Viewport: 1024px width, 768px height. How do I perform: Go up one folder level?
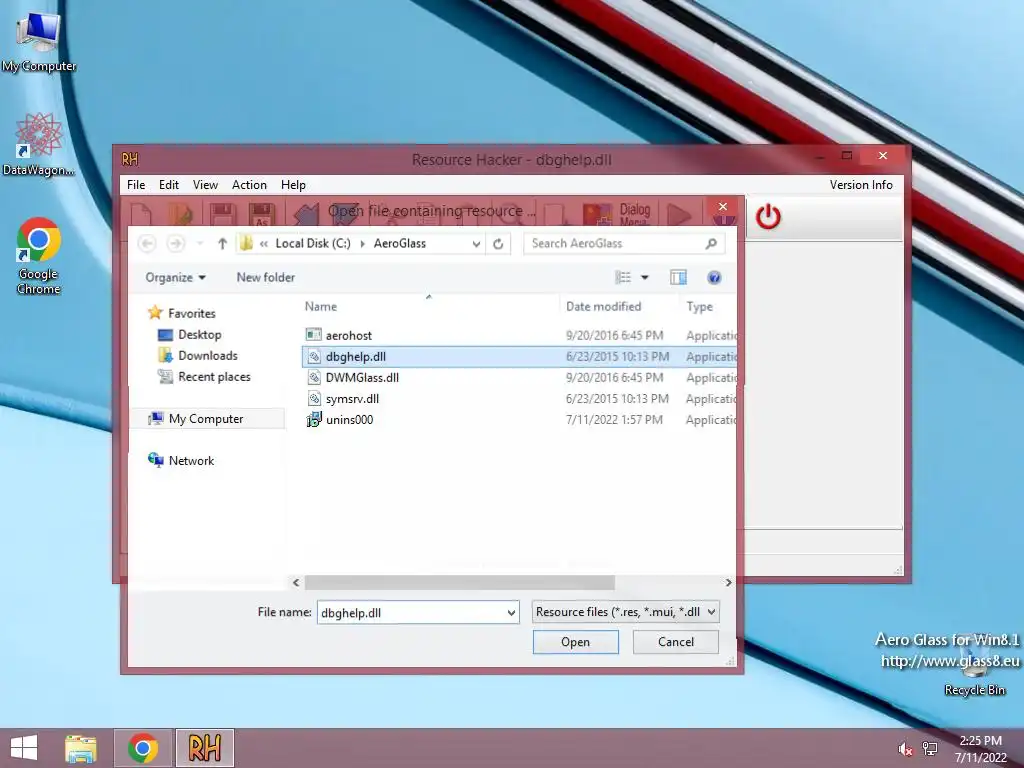[222, 244]
